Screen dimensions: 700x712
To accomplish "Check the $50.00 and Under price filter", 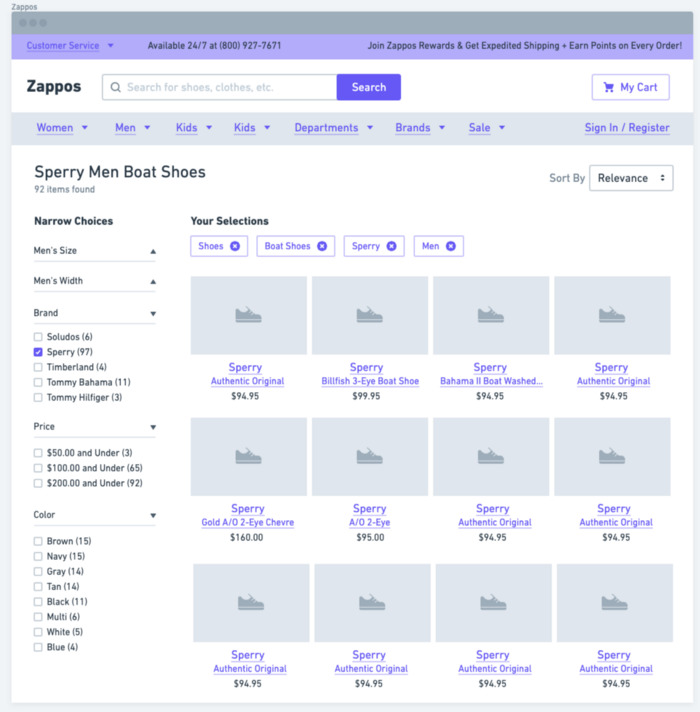I will 38,453.
